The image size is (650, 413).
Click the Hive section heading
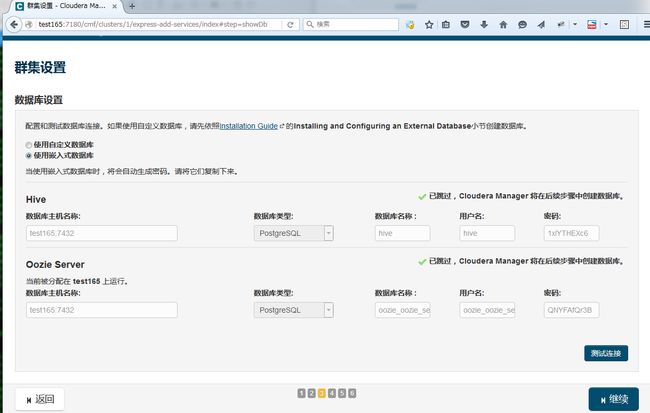click(x=36, y=199)
